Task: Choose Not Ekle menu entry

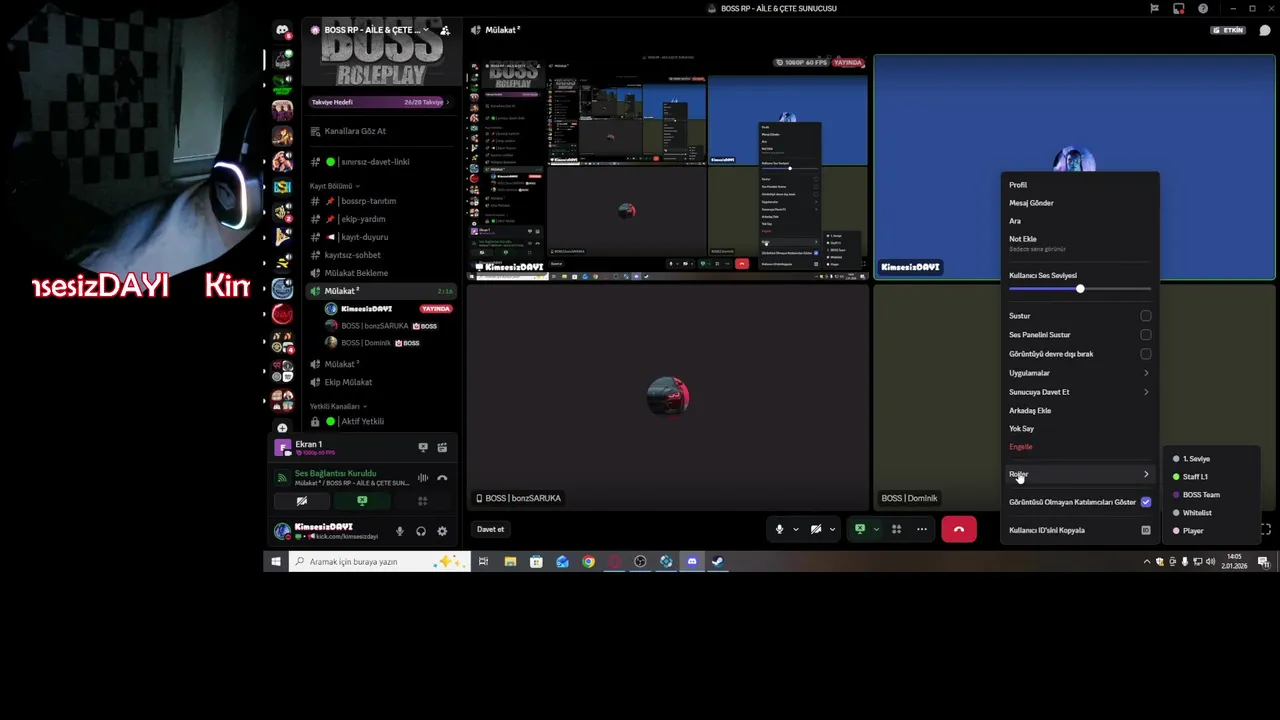Action: (1080, 243)
